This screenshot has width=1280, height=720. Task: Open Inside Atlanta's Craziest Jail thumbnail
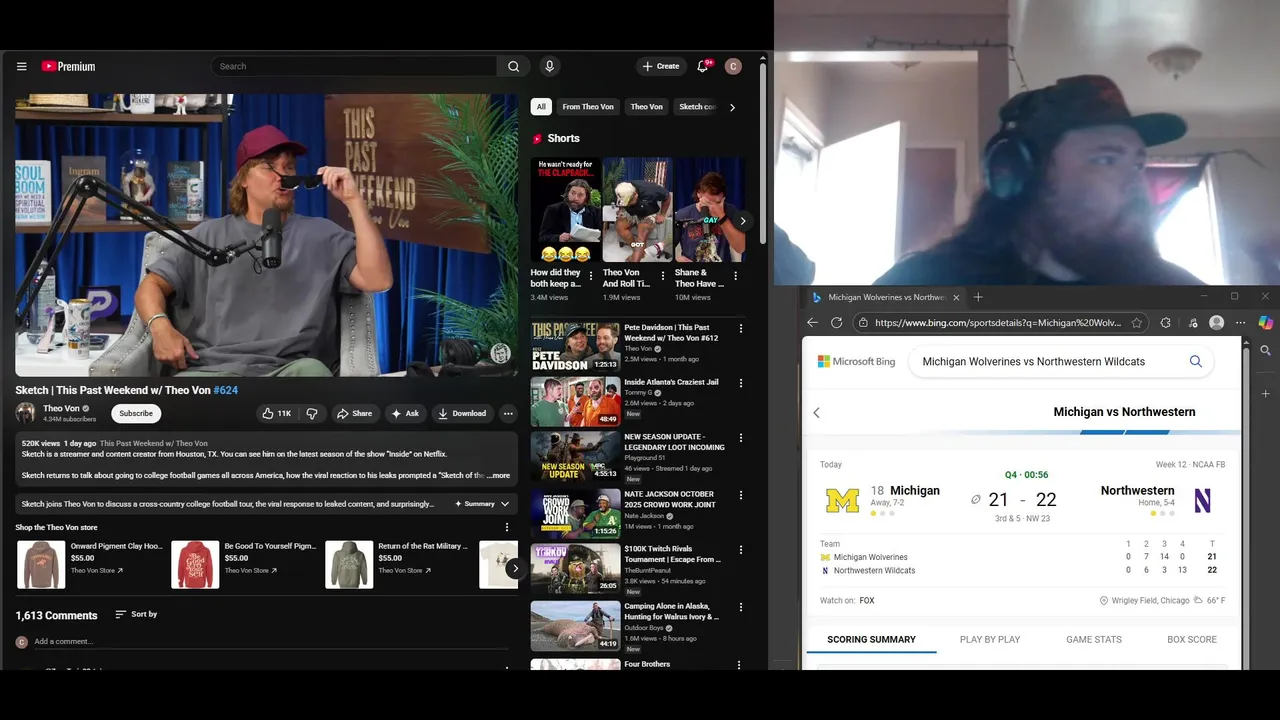[575, 401]
